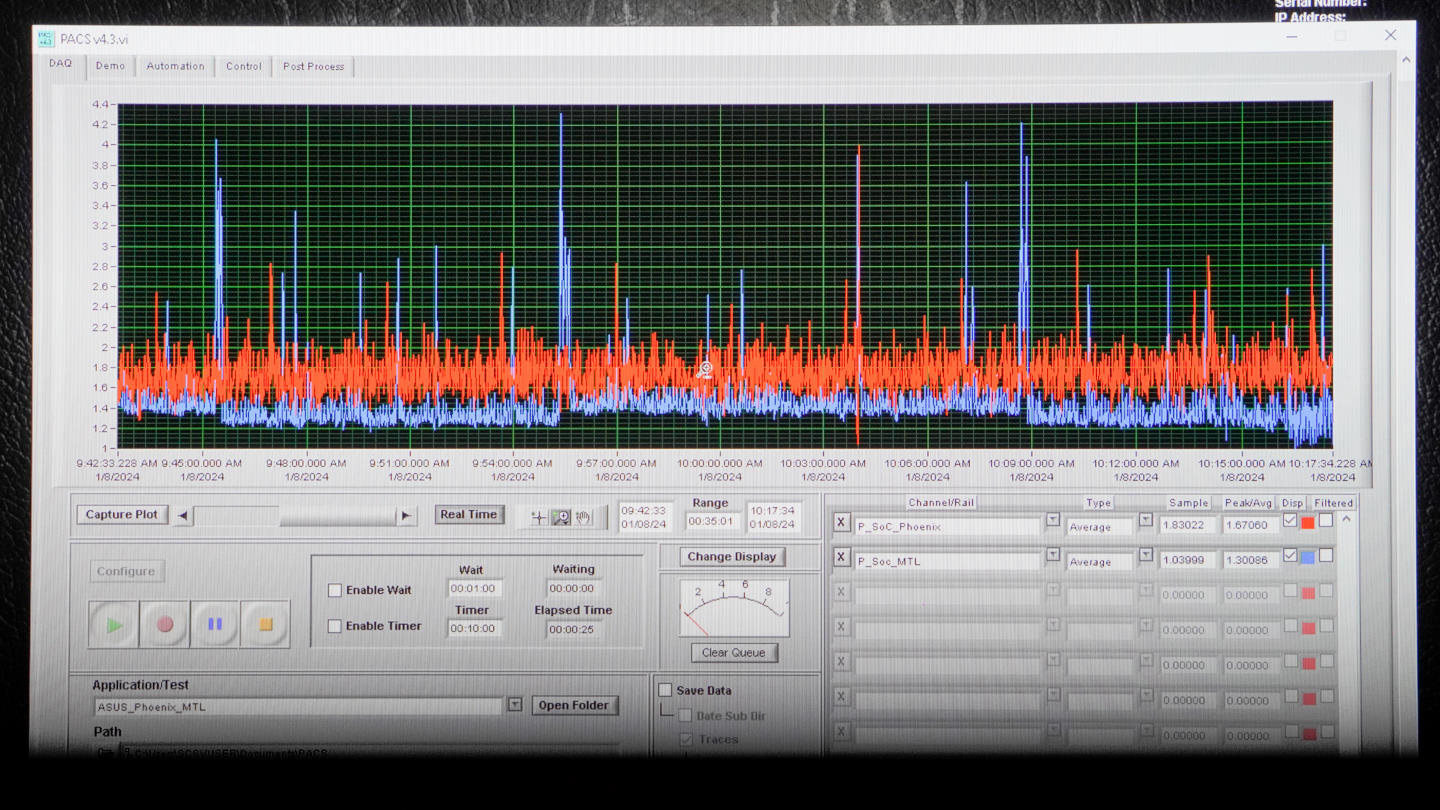Screen dimensions: 1440x810
Task: Select the crosshair cursor tool
Action: 538,517
